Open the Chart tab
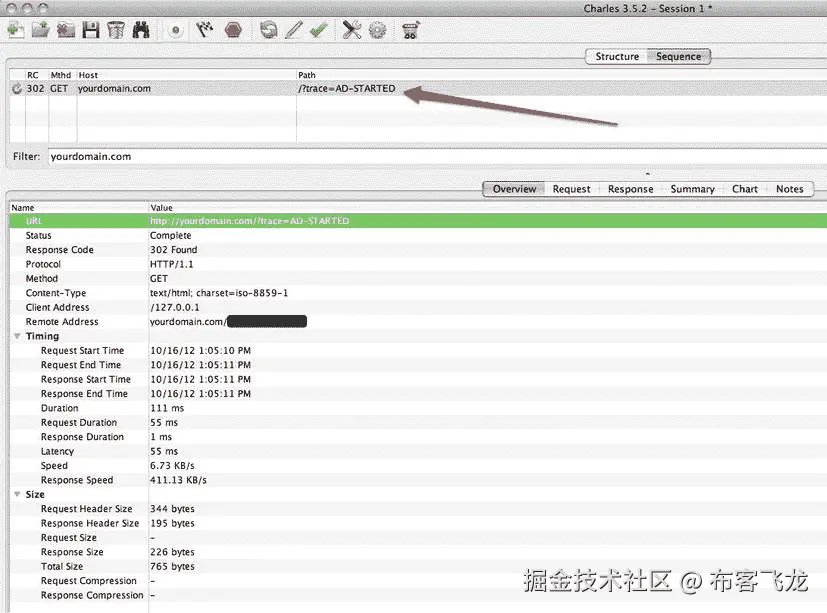The image size is (827, 613). [x=745, y=189]
